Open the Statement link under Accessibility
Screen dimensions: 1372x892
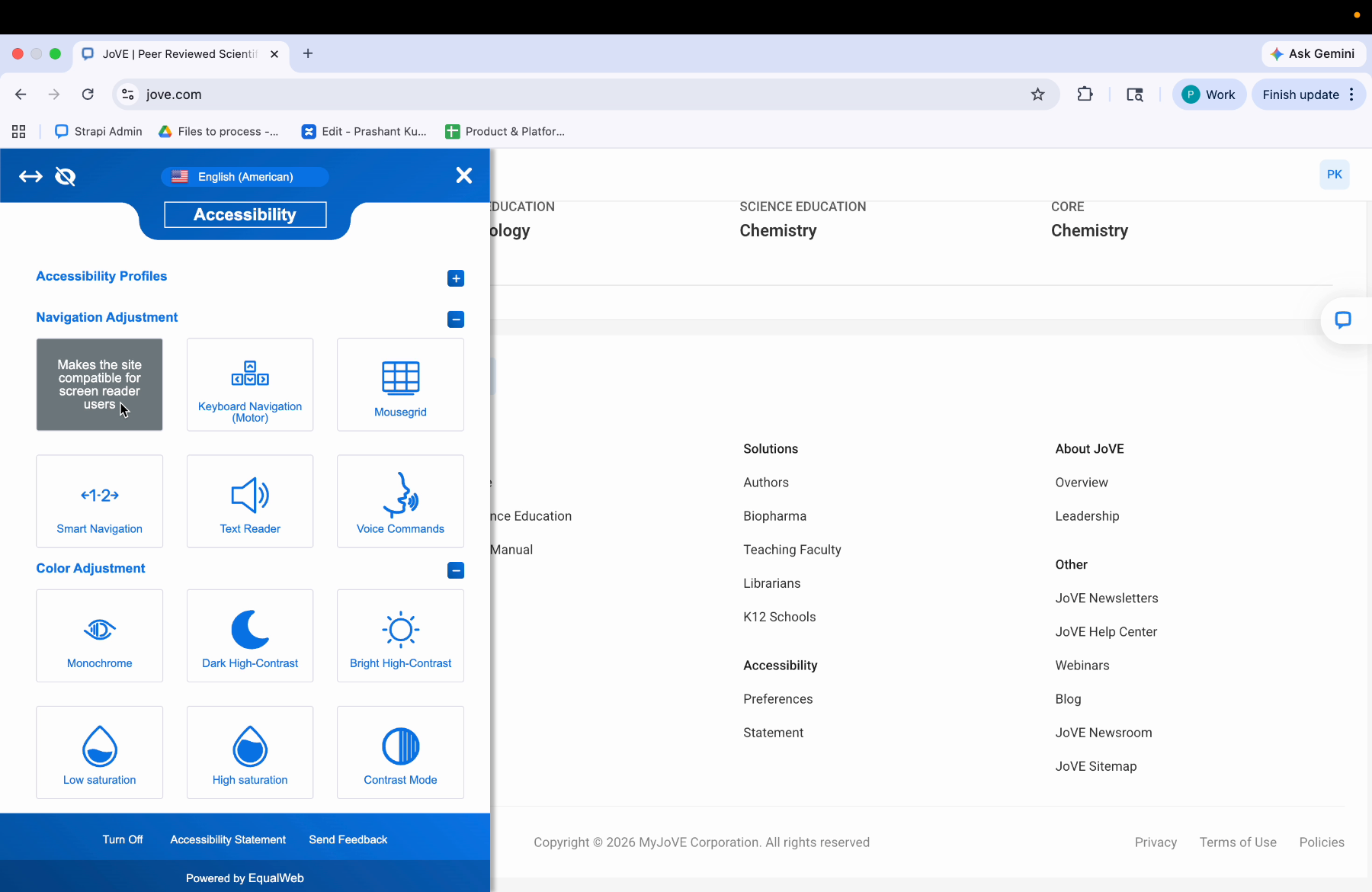click(x=773, y=733)
